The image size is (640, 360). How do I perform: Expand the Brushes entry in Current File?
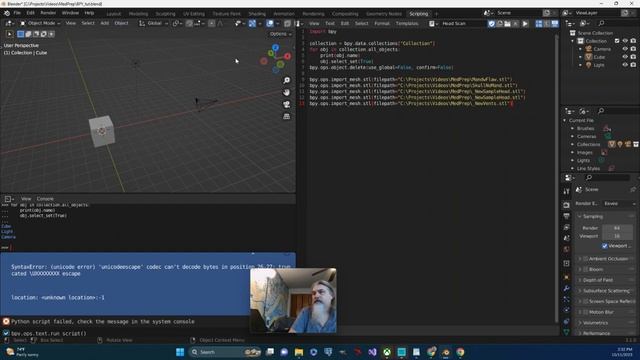pyautogui.click(x=572, y=128)
